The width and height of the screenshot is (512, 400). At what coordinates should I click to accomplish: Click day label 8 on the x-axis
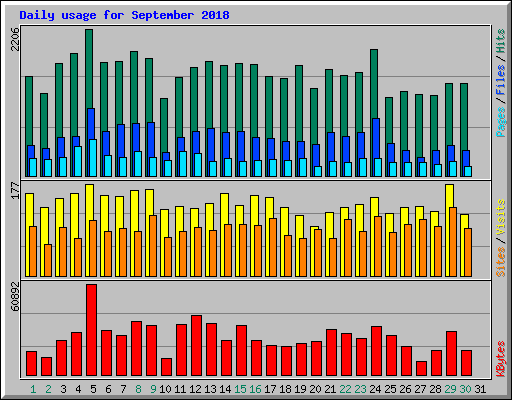pyautogui.click(x=138, y=389)
